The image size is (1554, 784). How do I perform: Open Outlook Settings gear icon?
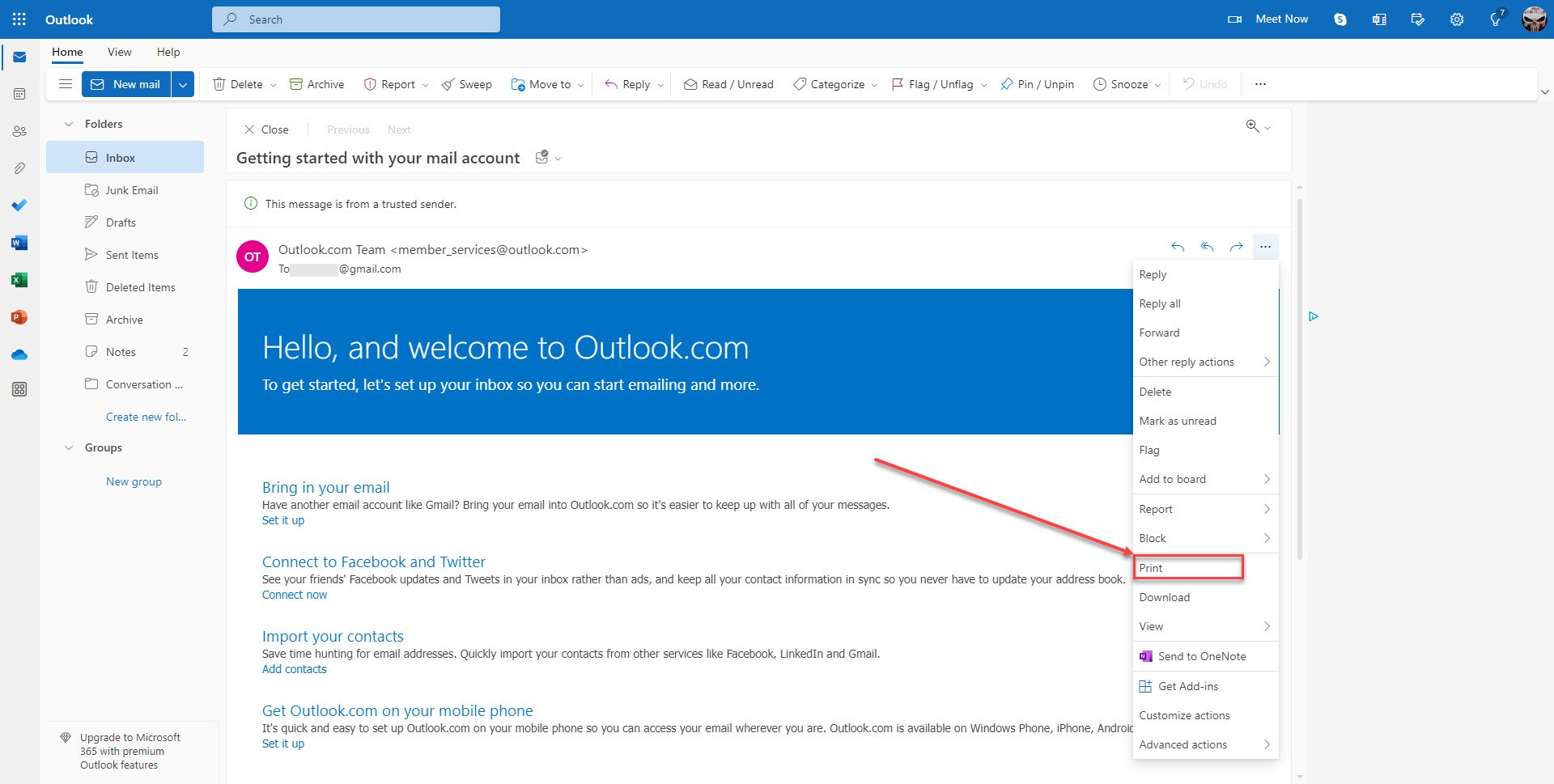pos(1456,19)
